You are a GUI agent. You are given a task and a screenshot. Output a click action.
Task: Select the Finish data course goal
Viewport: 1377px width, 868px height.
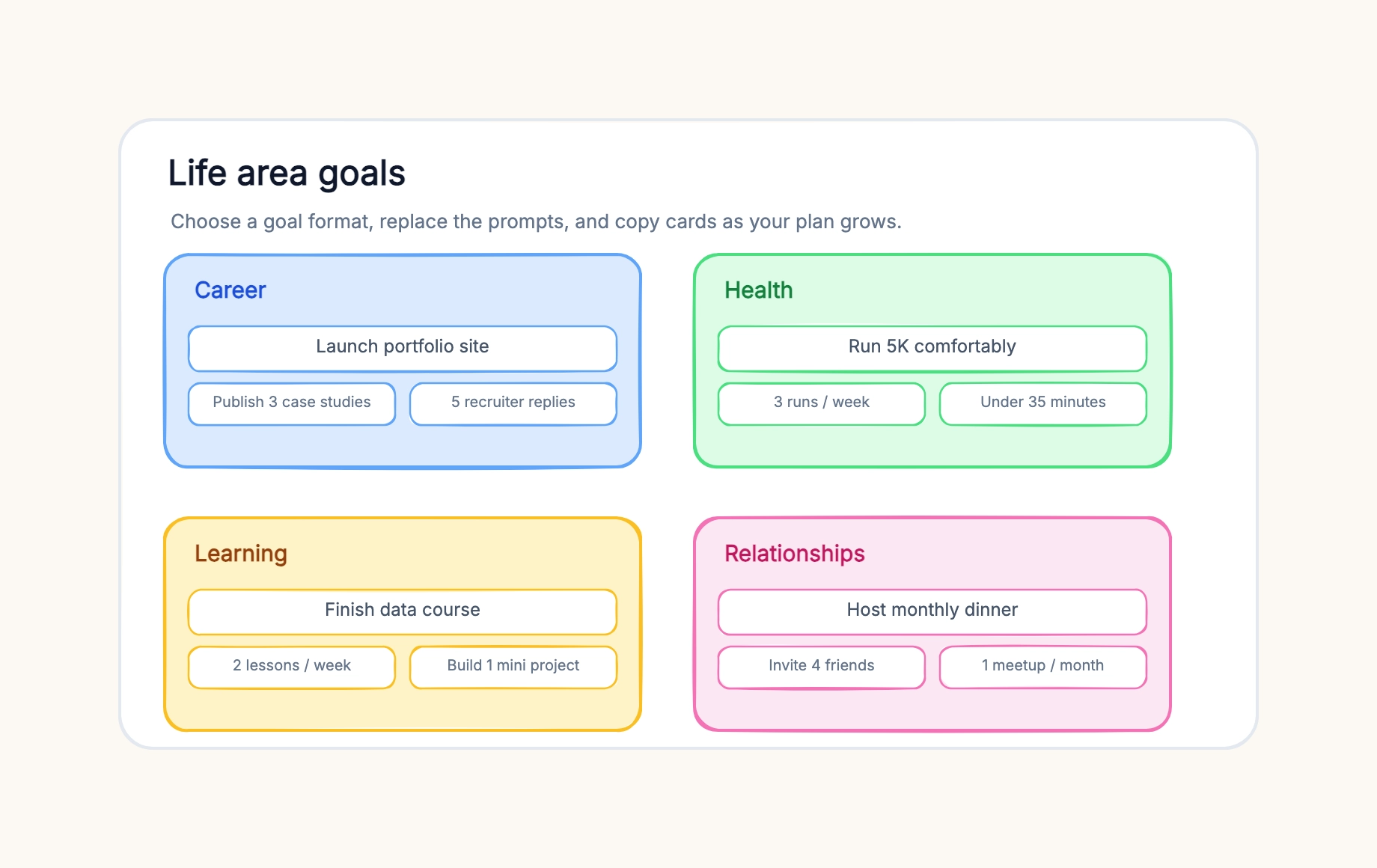pos(403,611)
